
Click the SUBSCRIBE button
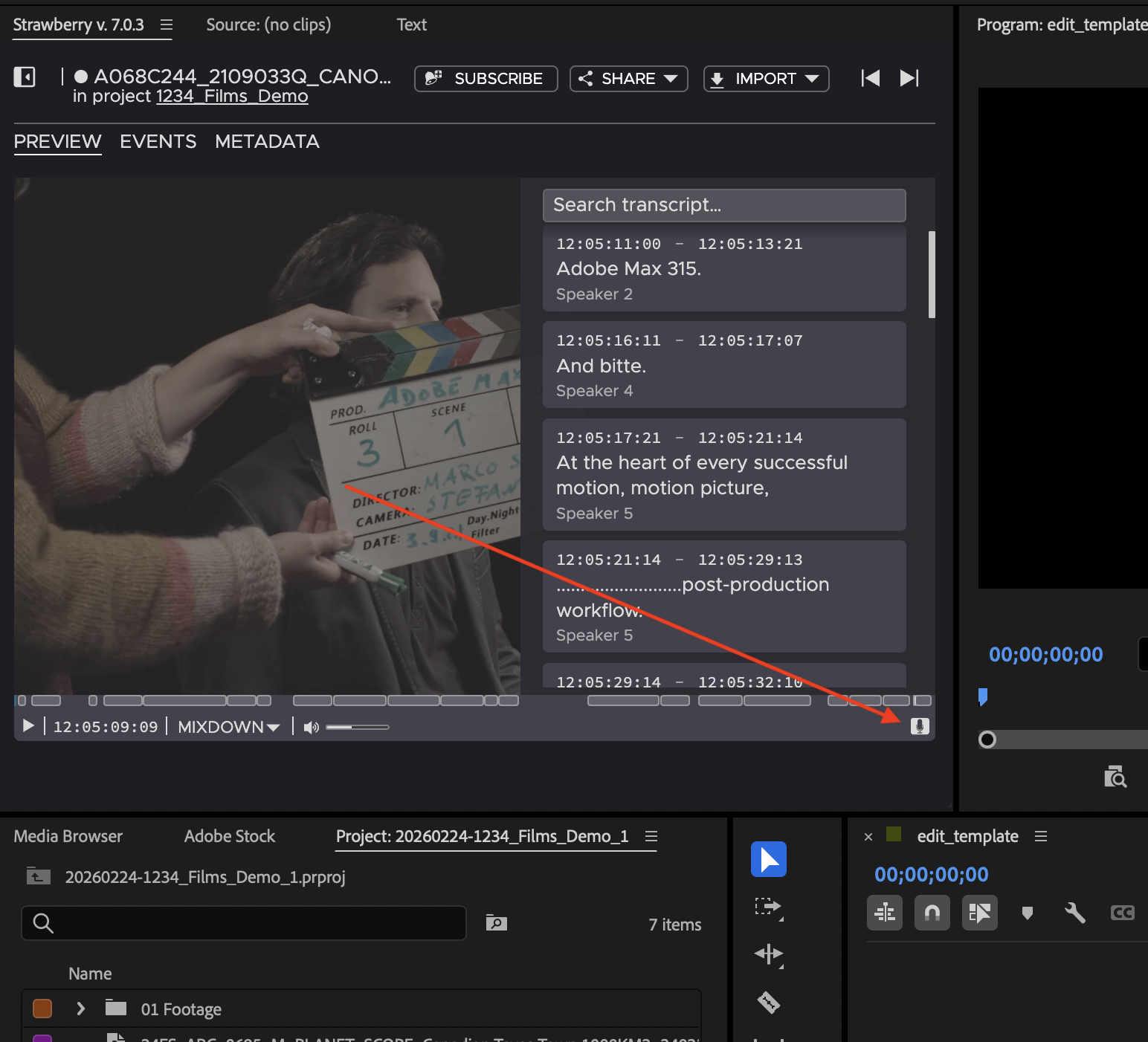click(486, 79)
